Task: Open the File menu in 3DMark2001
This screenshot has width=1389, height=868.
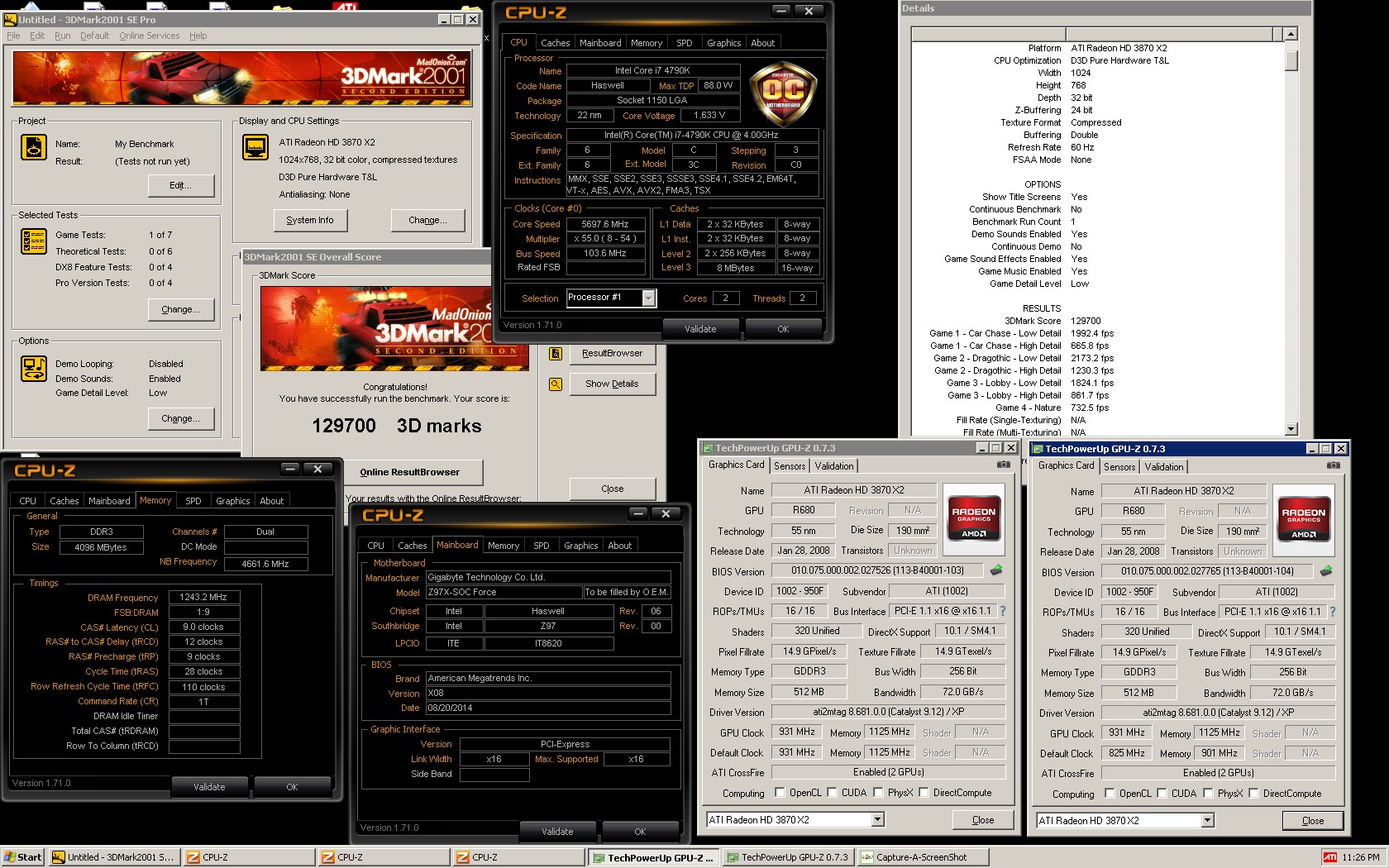Action: [x=13, y=36]
